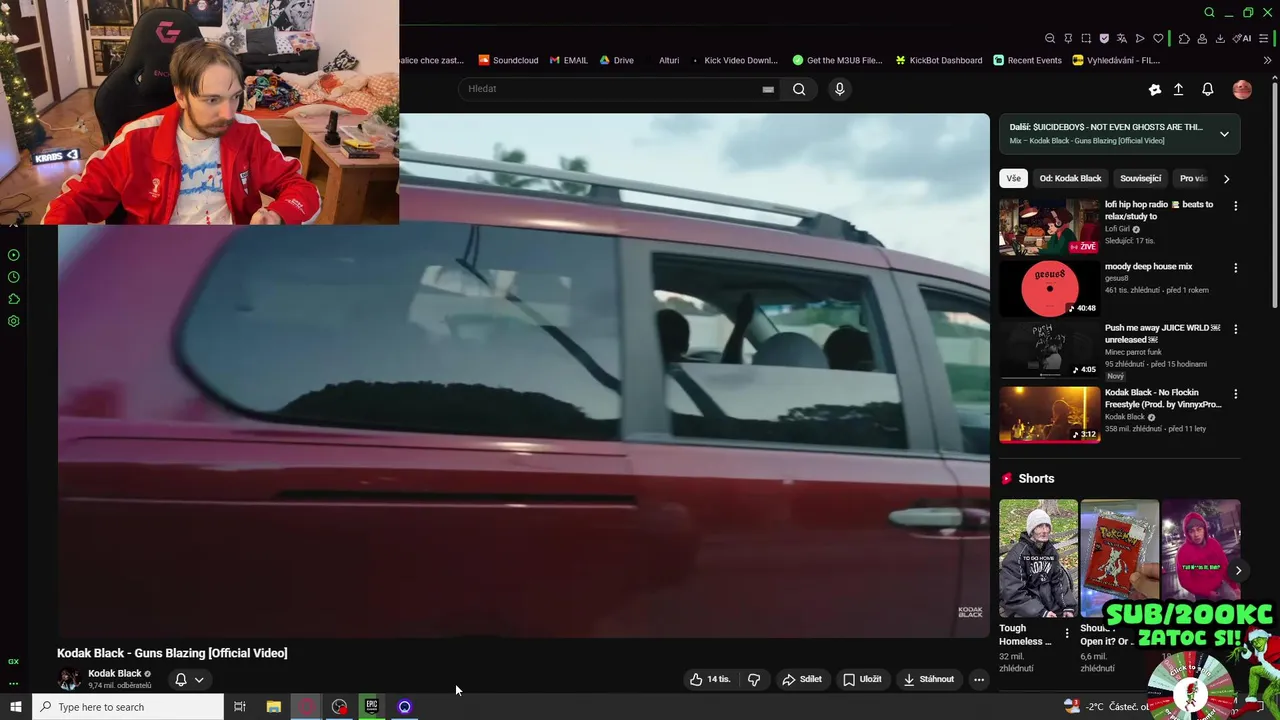Click the Windows Start button
This screenshot has width=1280, height=720.
(15, 707)
